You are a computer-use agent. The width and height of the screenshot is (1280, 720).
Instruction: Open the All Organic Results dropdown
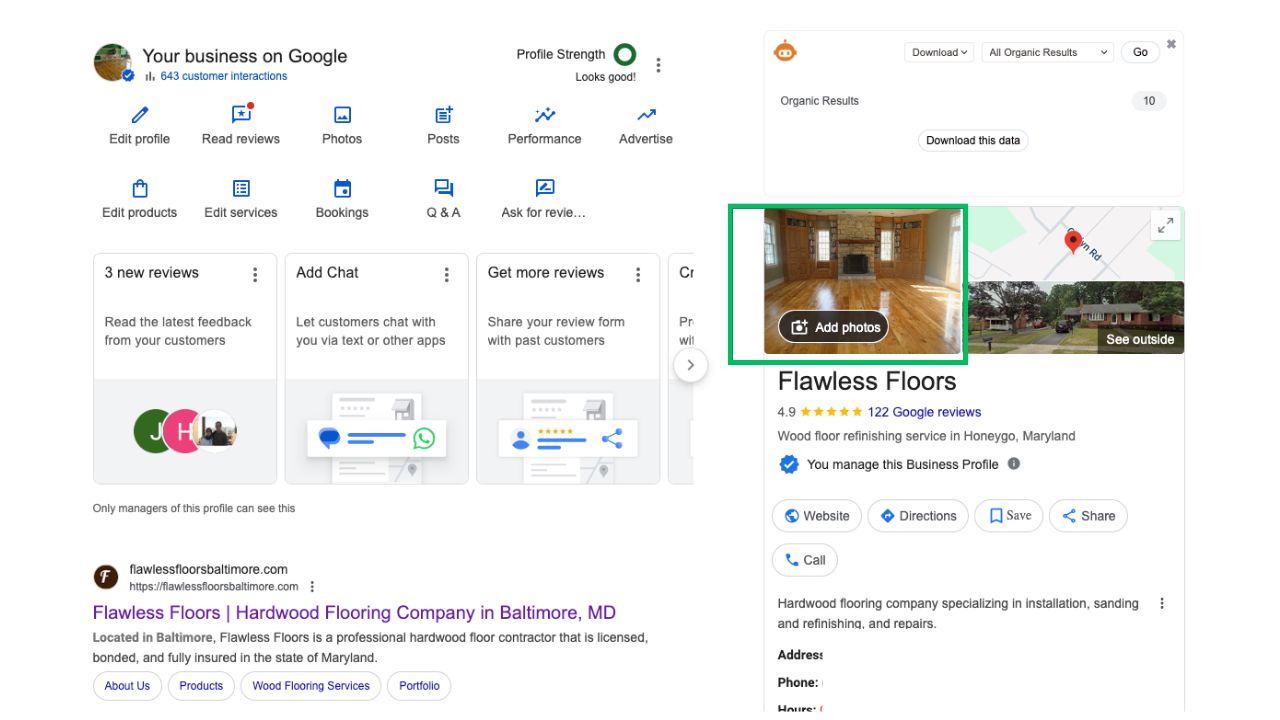1046,51
